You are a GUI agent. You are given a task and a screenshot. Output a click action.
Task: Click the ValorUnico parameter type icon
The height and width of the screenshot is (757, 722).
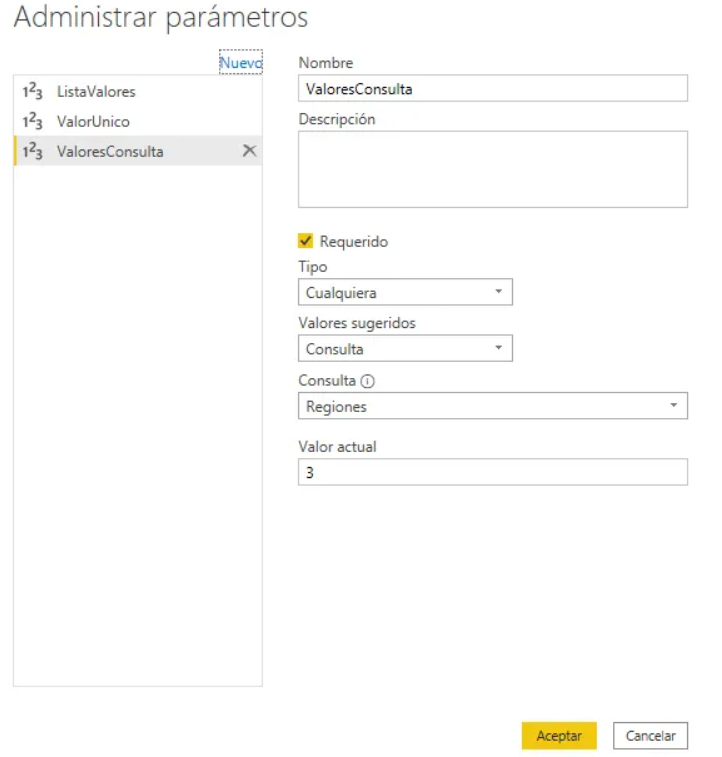coord(32,122)
